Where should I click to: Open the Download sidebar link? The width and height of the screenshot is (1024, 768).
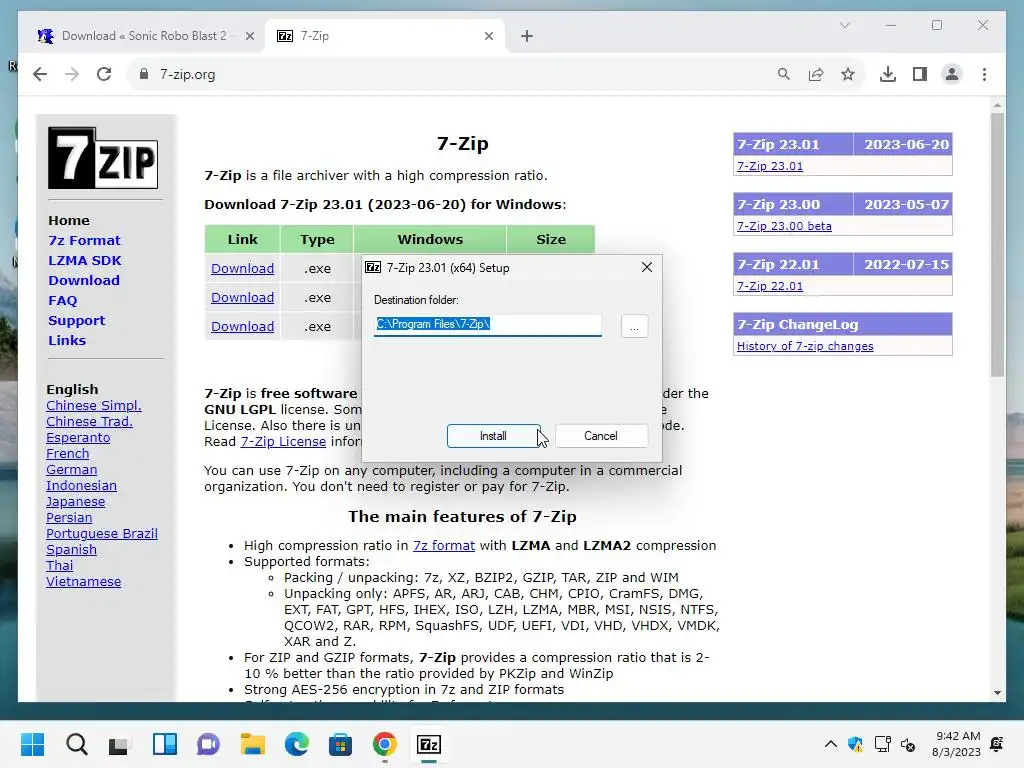[84, 280]
